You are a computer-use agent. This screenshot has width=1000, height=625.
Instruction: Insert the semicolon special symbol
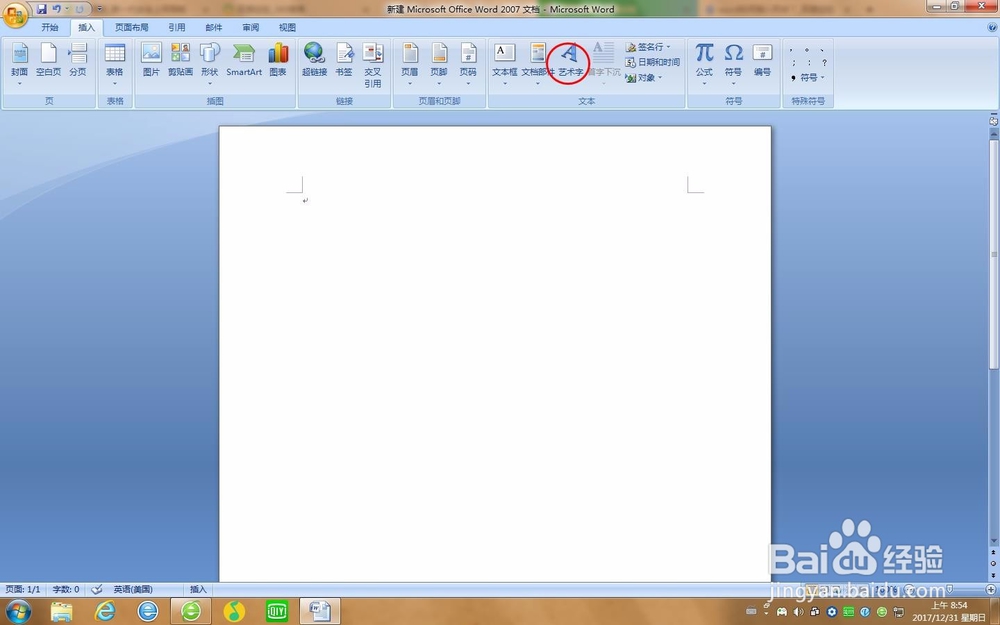click(793, 62)
